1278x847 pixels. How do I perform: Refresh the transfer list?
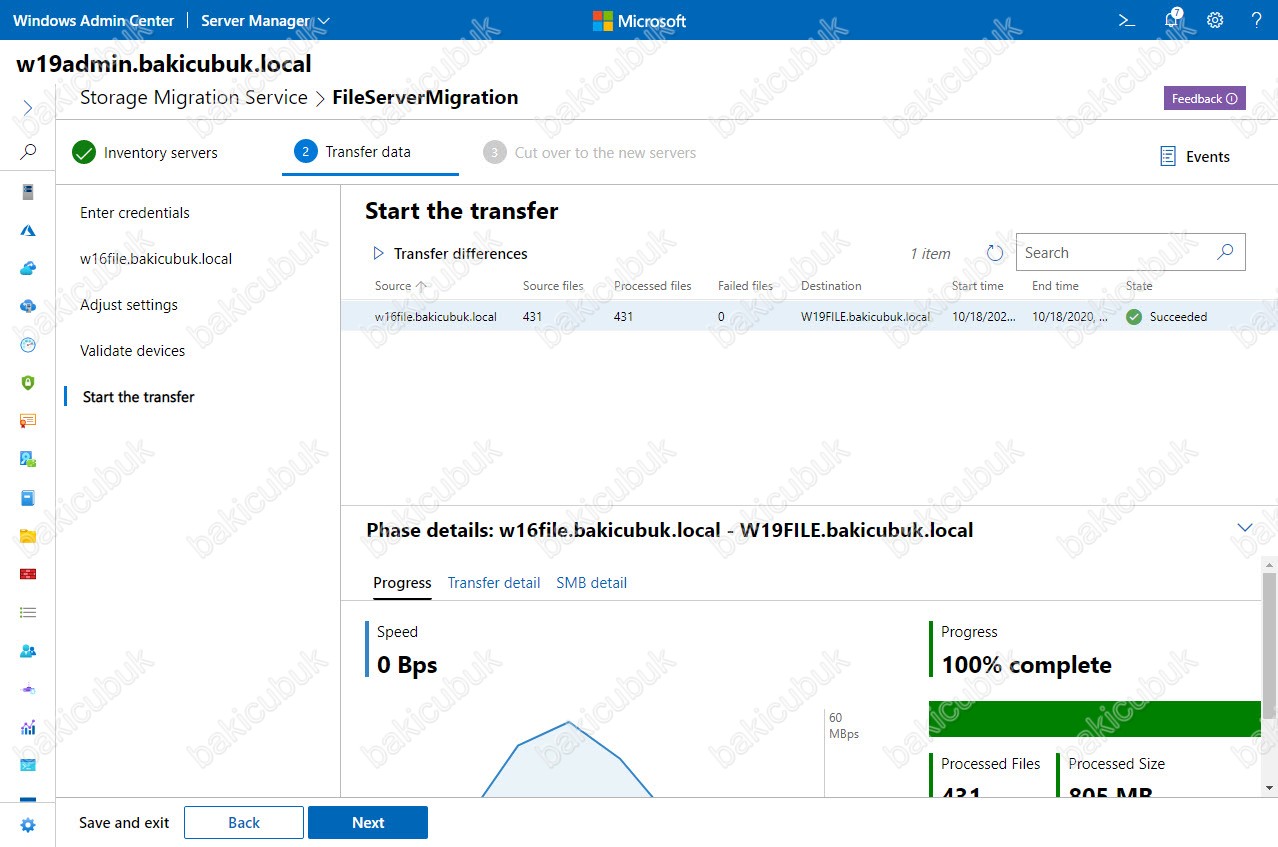click(995, 253)
